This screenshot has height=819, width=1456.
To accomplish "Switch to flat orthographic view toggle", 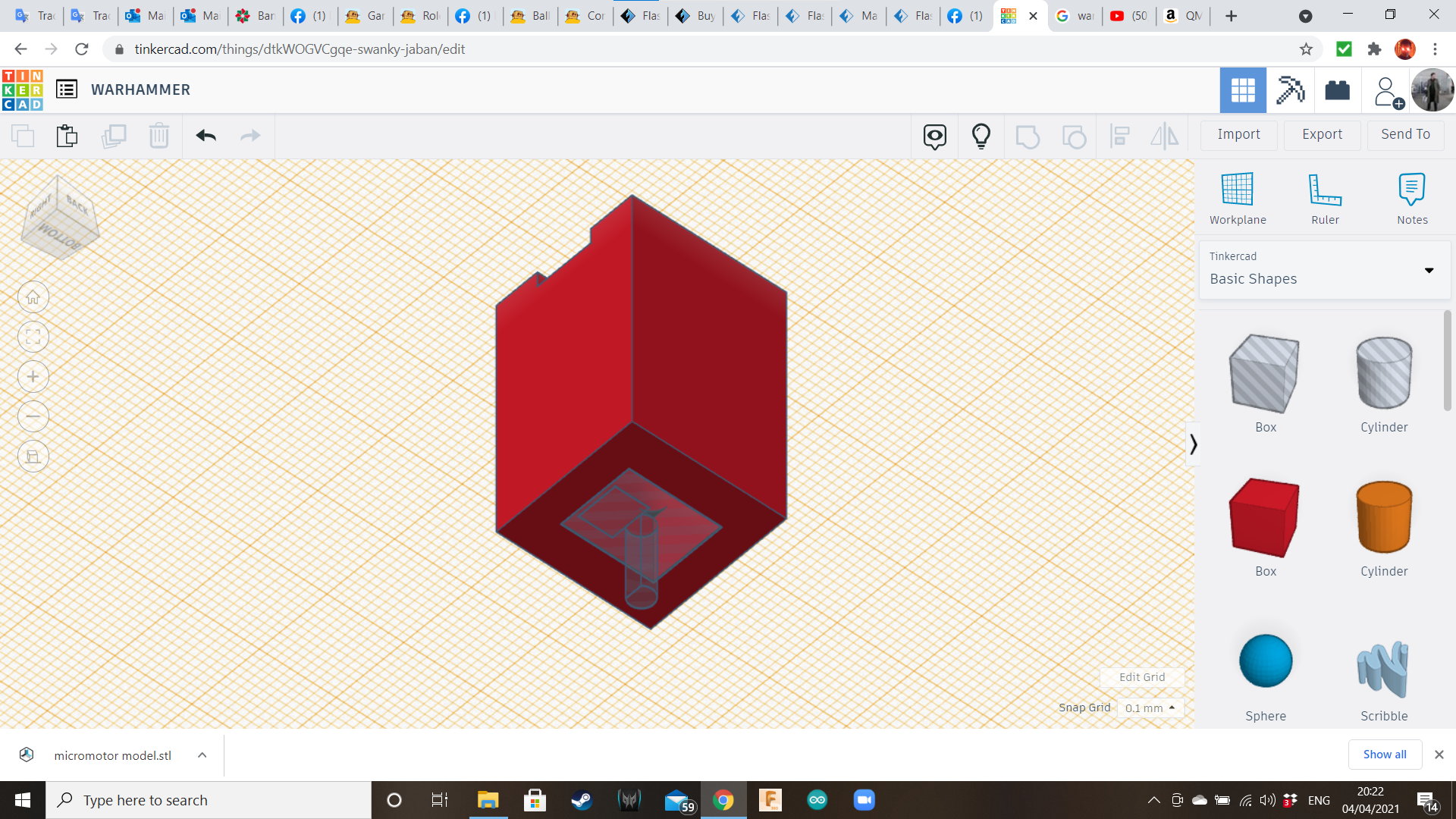I will 33,457.
